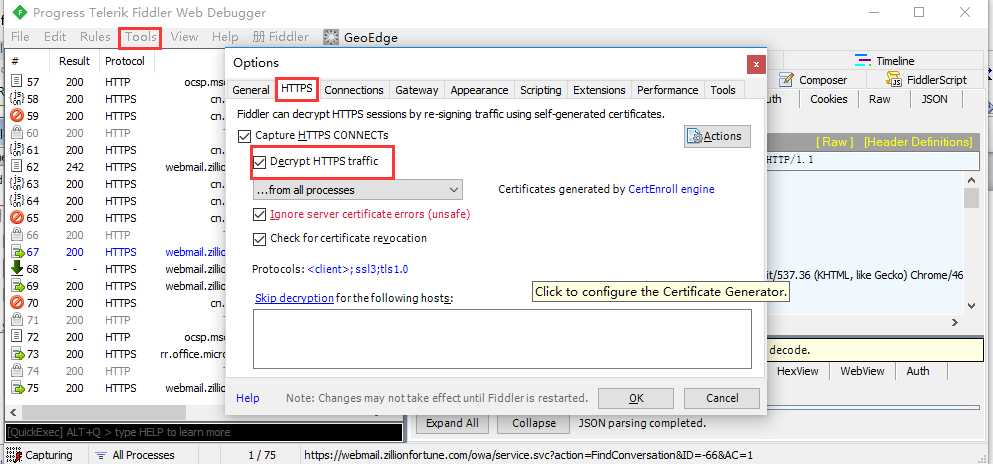Switch to the Scripting options tab

(x=541, y=90)
